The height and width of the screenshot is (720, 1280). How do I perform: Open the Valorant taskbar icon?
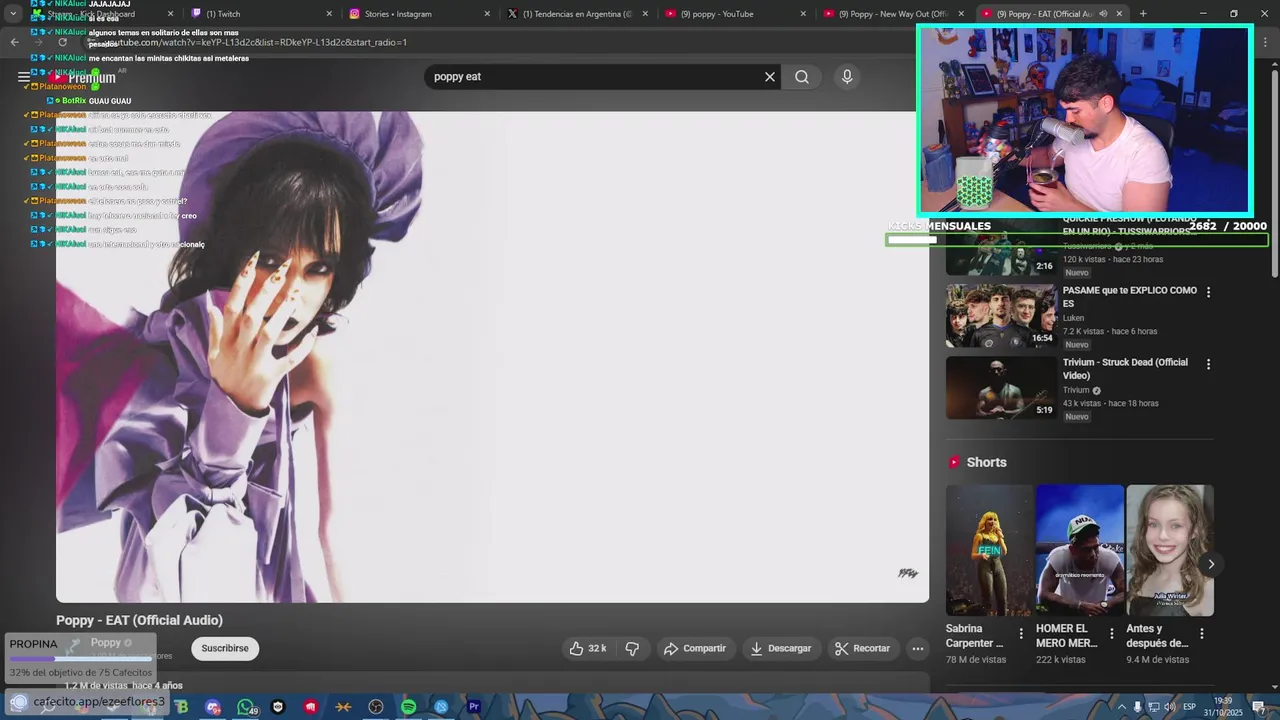[311, 707]
